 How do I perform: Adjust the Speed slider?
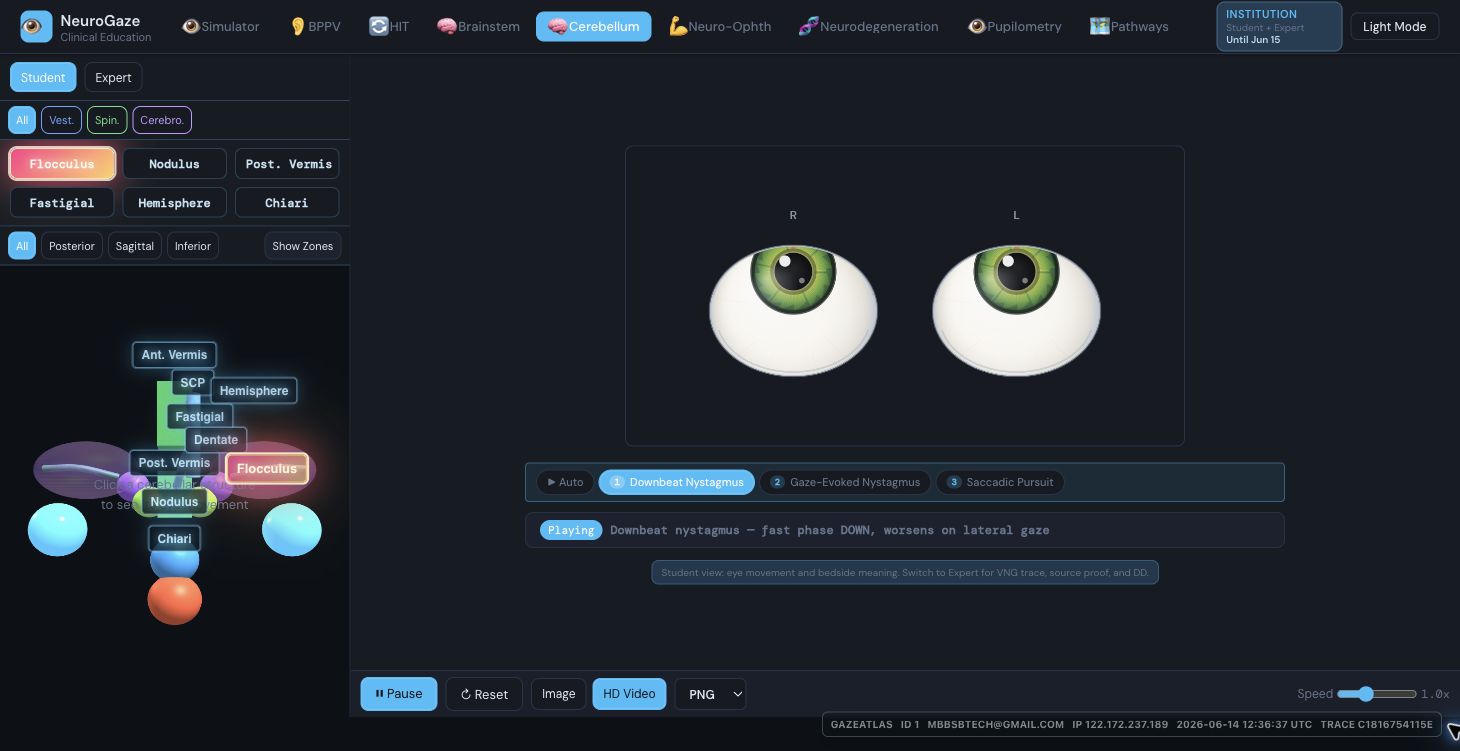point(1376,694)
